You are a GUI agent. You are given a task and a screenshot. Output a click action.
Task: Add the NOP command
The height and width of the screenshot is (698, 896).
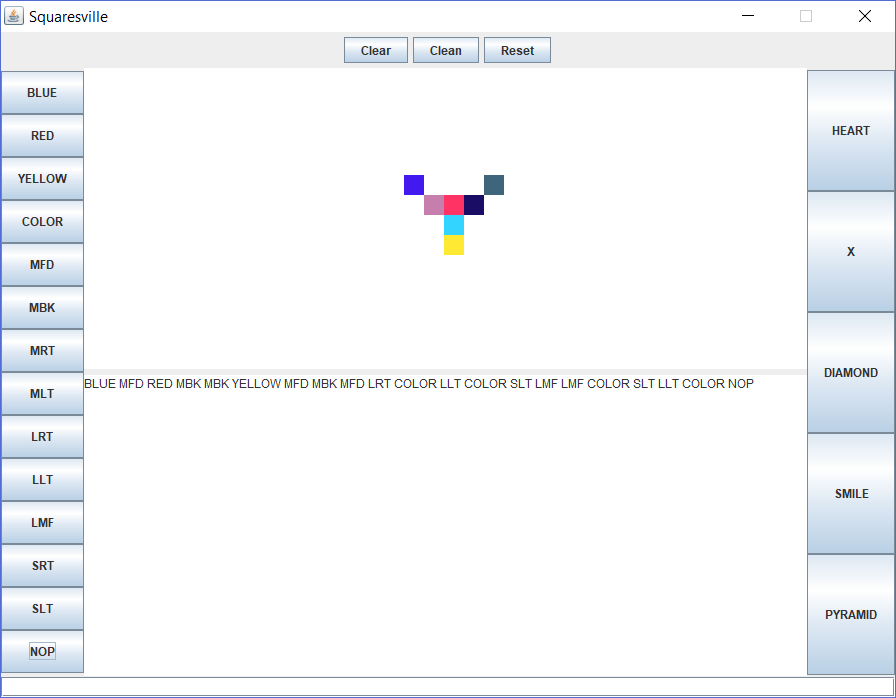pyautogui.click(x=42, y=652)
